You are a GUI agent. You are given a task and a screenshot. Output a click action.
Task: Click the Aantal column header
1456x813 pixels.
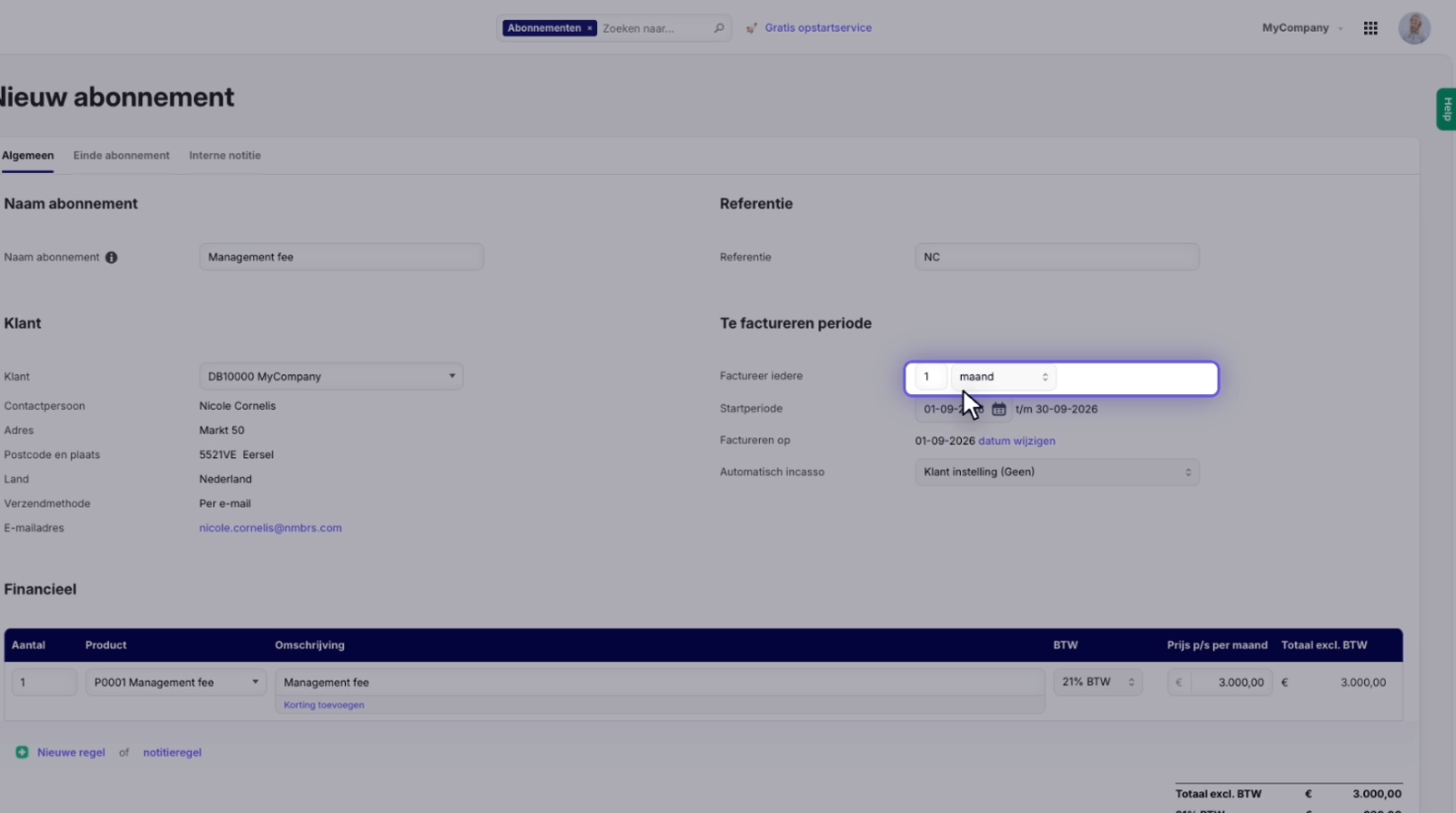28,645
